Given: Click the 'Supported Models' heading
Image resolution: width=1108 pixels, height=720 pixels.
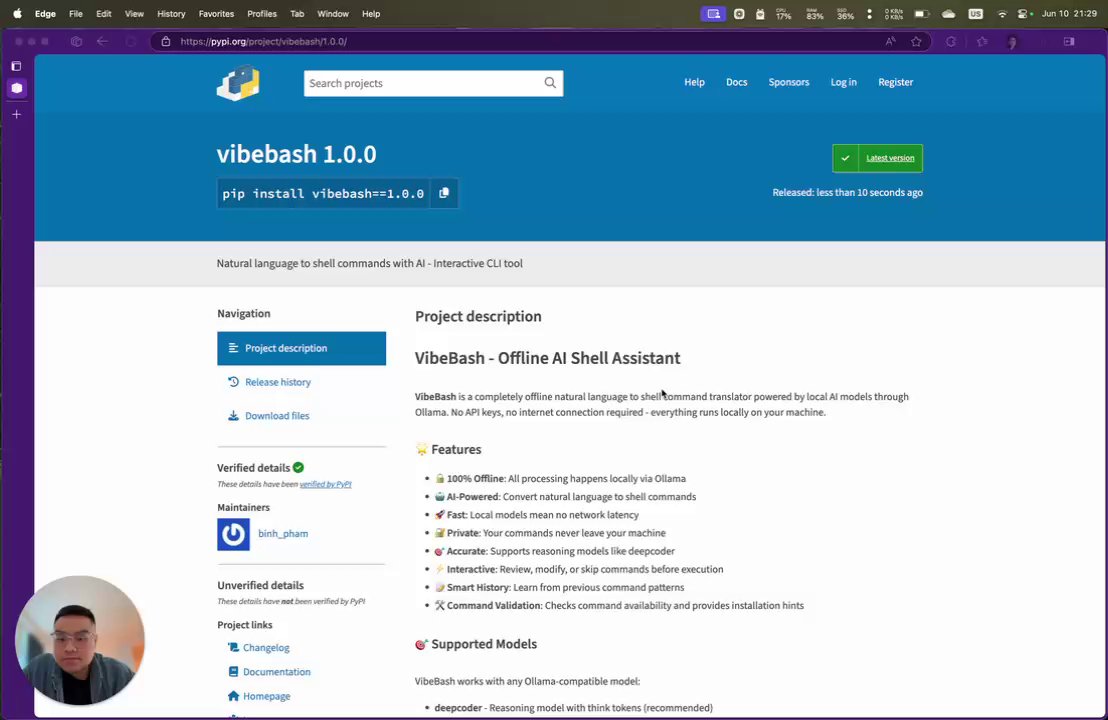Looking at the screenshot, I should tap(484, 644).
